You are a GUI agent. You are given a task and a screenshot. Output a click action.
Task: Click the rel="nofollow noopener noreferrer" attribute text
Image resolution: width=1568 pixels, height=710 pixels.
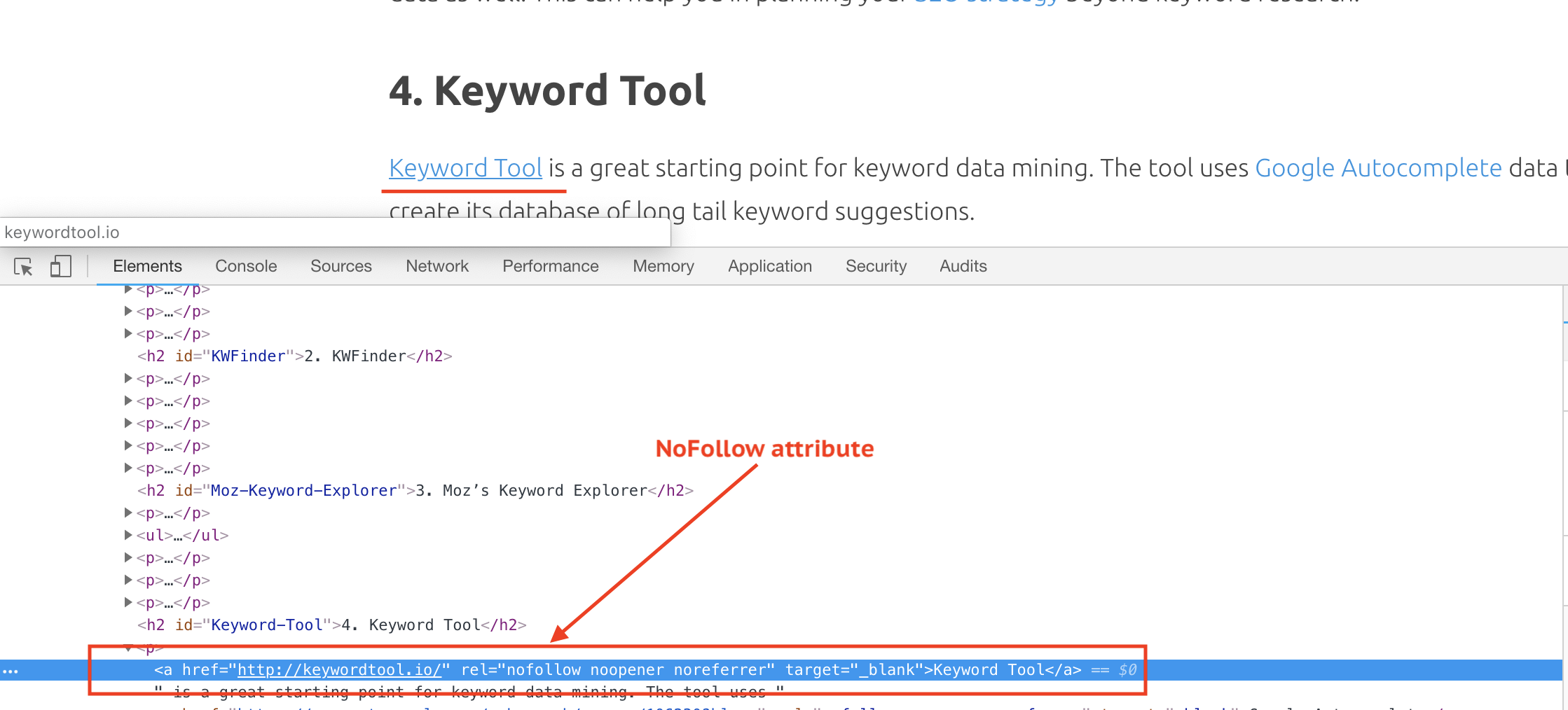click(618, 670)
